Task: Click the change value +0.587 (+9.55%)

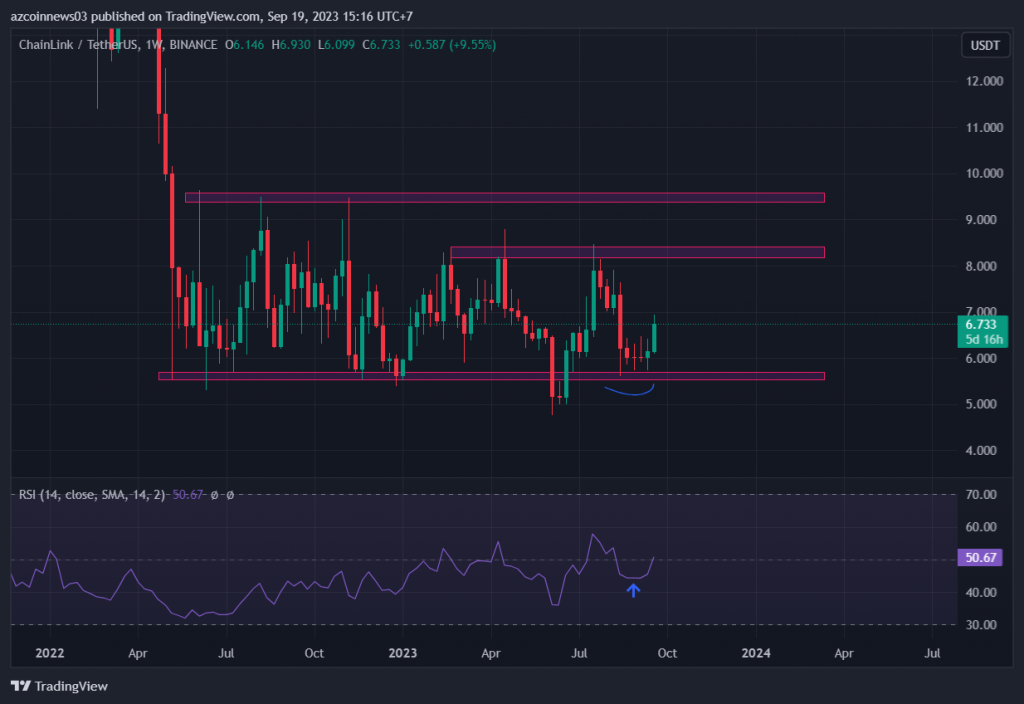Action: [452, 44]
